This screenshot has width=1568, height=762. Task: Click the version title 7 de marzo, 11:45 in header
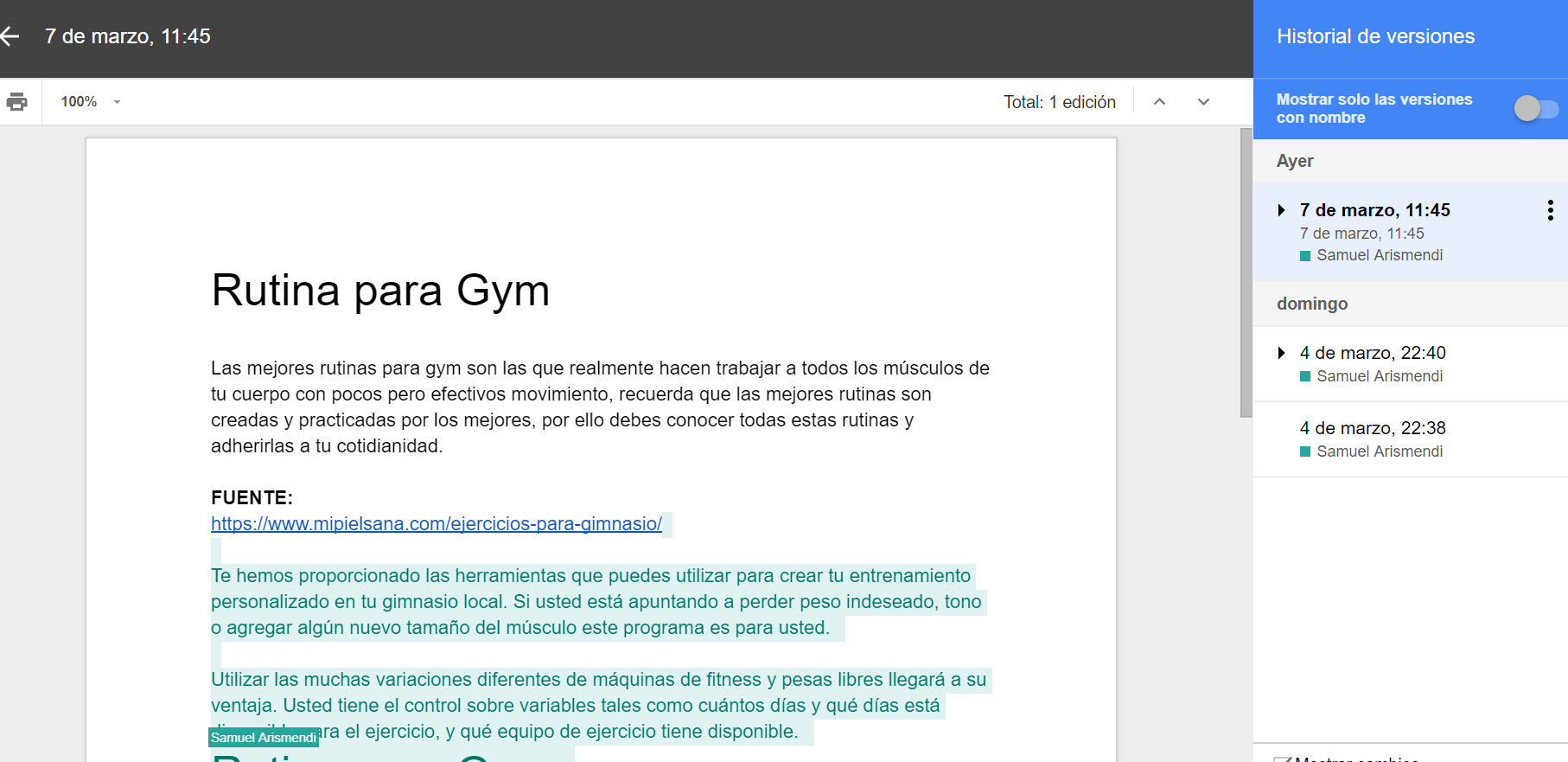pyautogui.click(x=128, y=36)
